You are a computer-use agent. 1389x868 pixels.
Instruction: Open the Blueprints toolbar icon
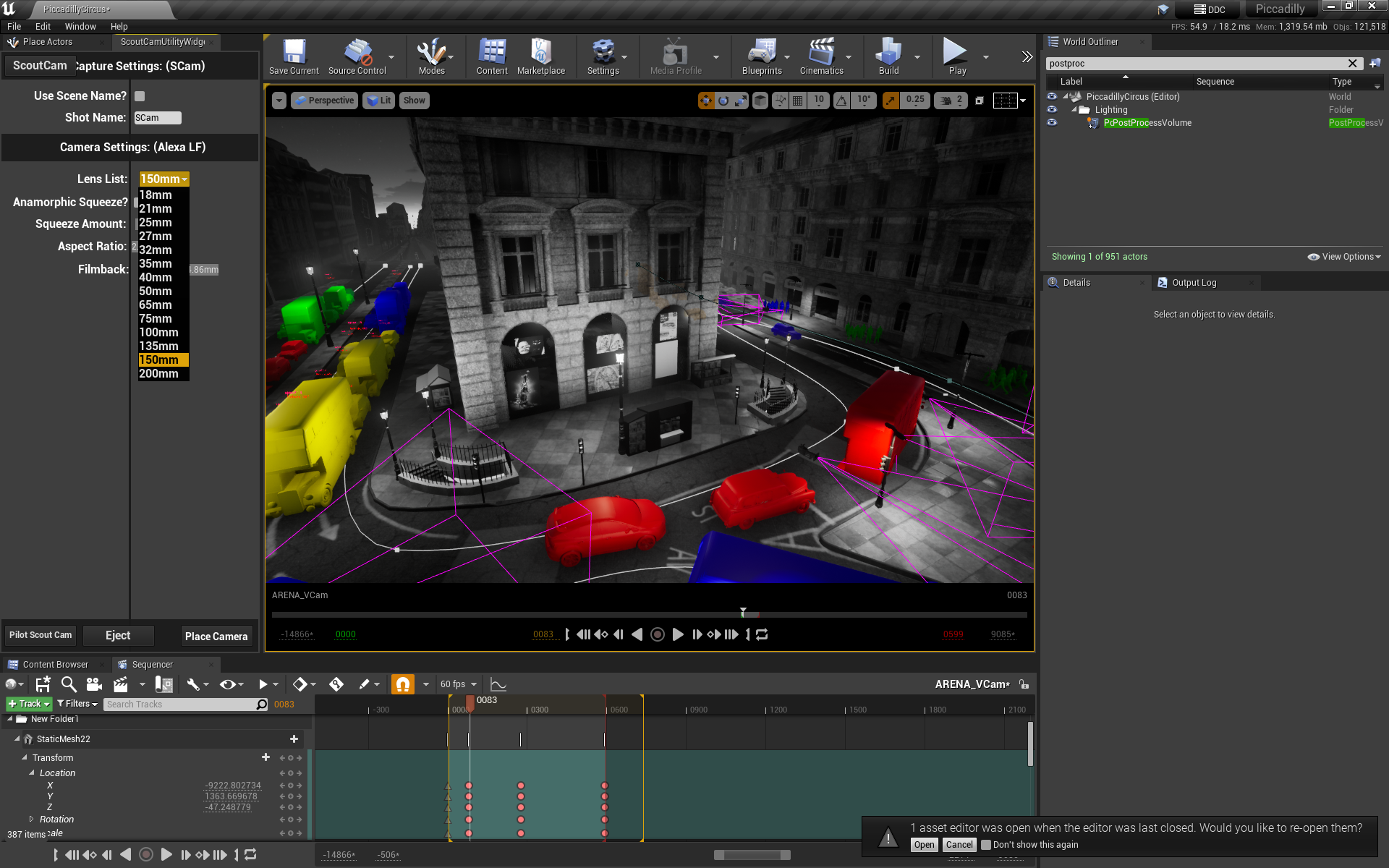762,56
